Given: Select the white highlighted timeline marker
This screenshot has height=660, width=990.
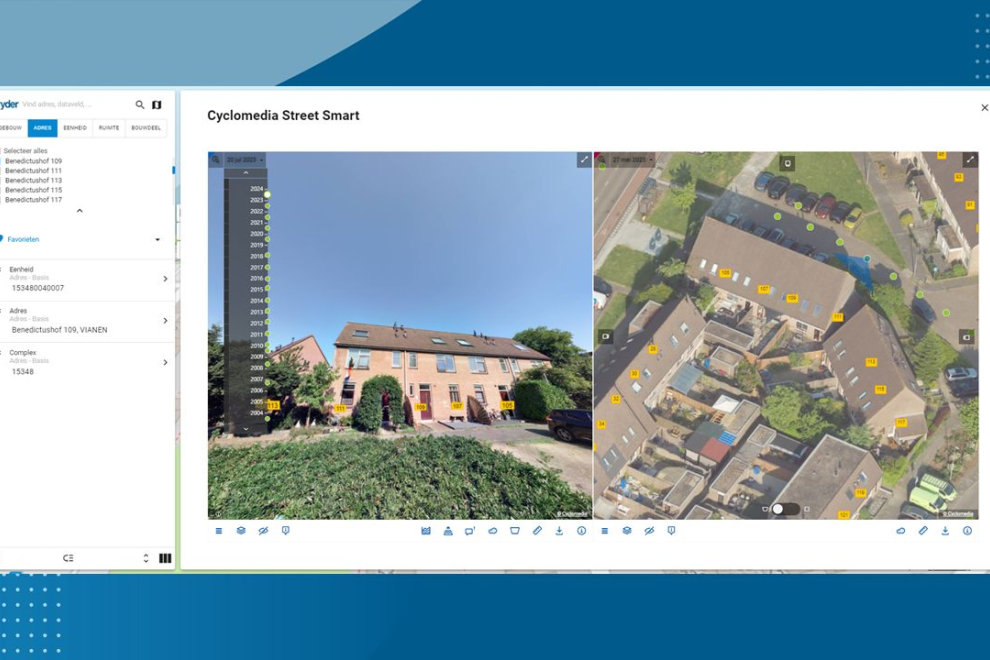Looking at the screenshot, I should click(x=267, y=195).
